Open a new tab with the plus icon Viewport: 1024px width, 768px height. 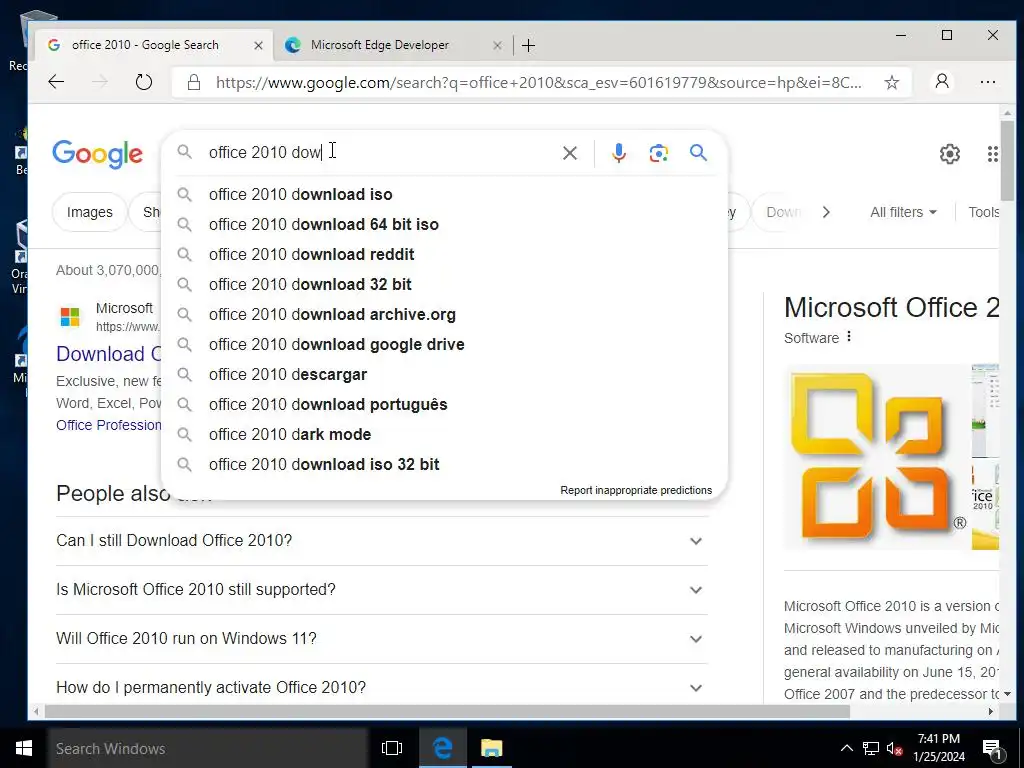coord(528,45)
